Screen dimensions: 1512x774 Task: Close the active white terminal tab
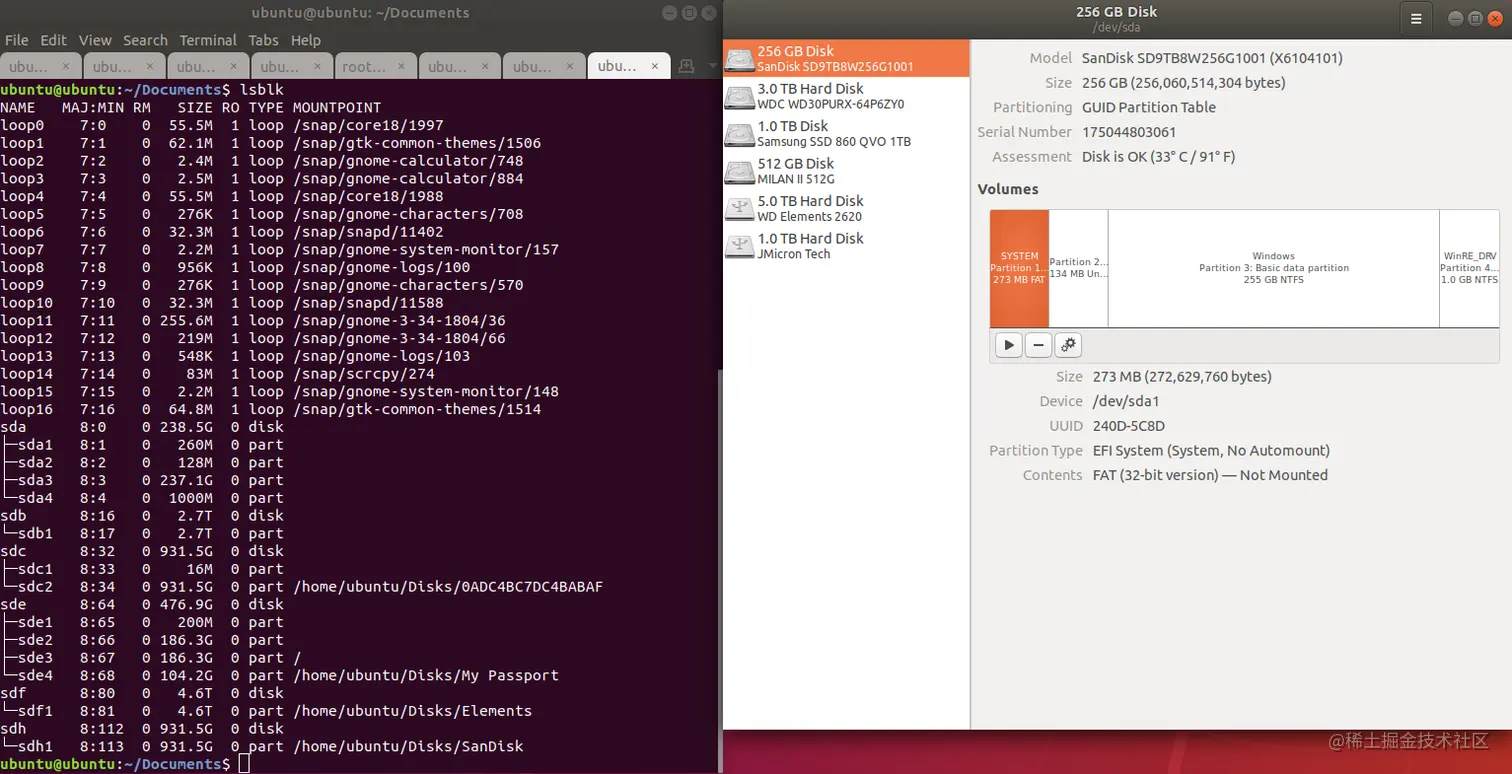coord(655,67)
